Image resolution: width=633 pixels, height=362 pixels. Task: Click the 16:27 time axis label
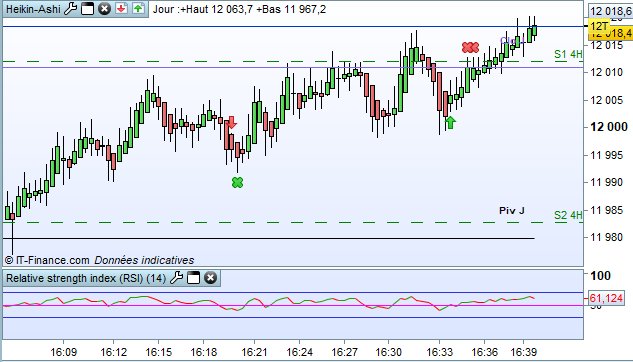pos(344,352)
